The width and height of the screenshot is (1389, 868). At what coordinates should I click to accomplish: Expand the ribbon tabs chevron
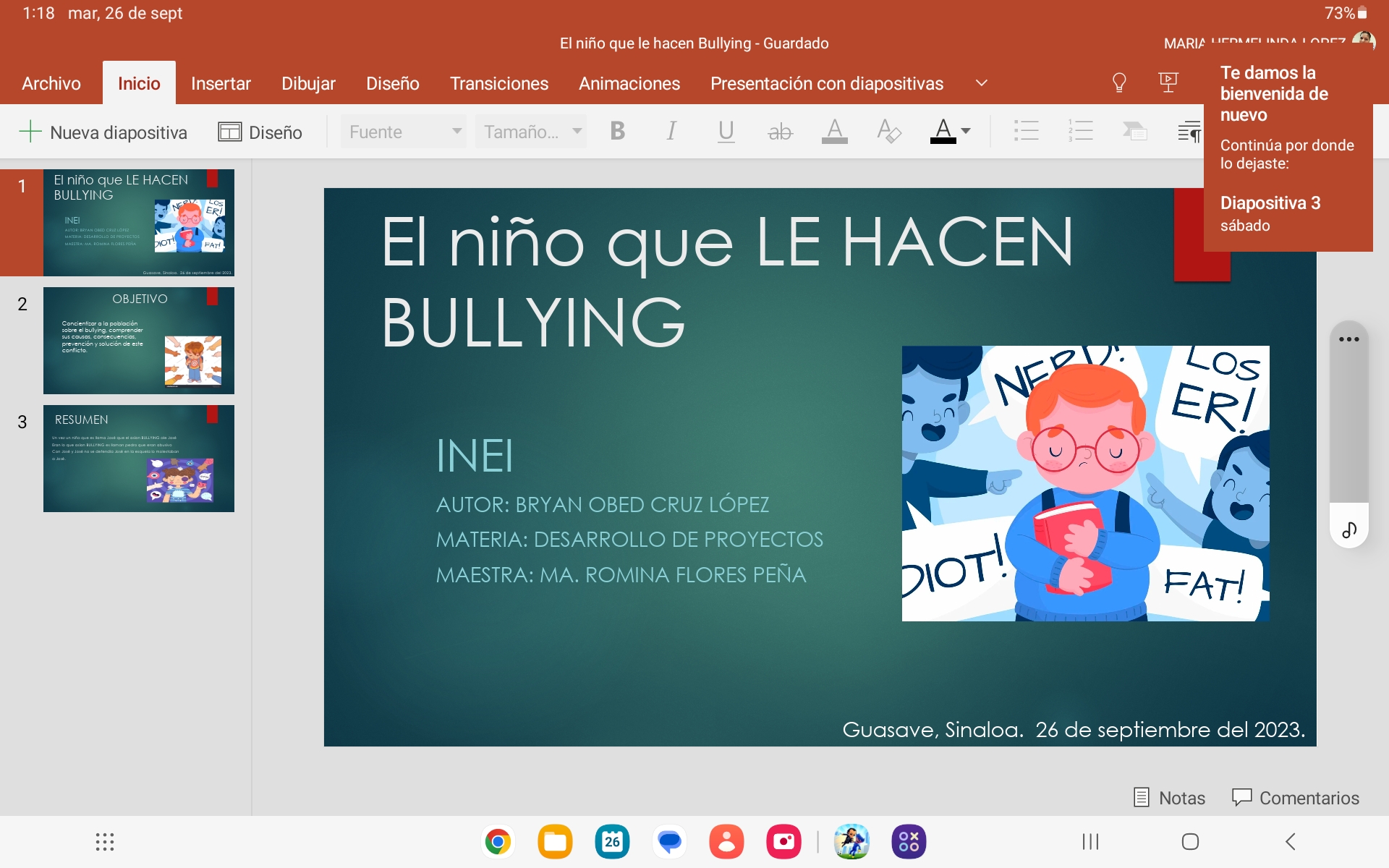981,83
